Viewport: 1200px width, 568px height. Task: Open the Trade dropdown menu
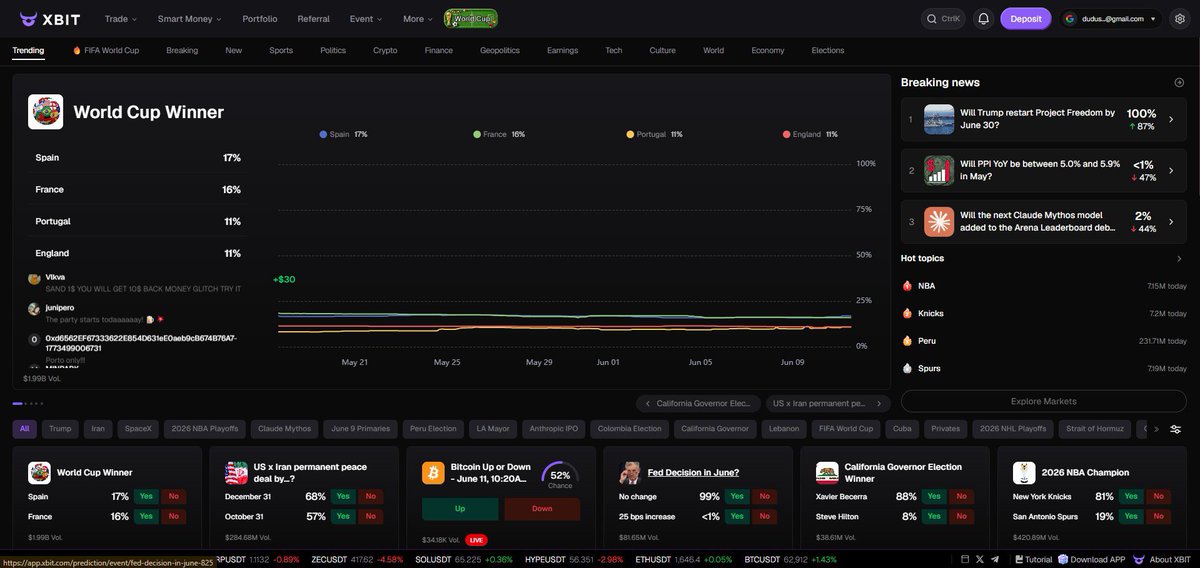(x=121, y=18)
